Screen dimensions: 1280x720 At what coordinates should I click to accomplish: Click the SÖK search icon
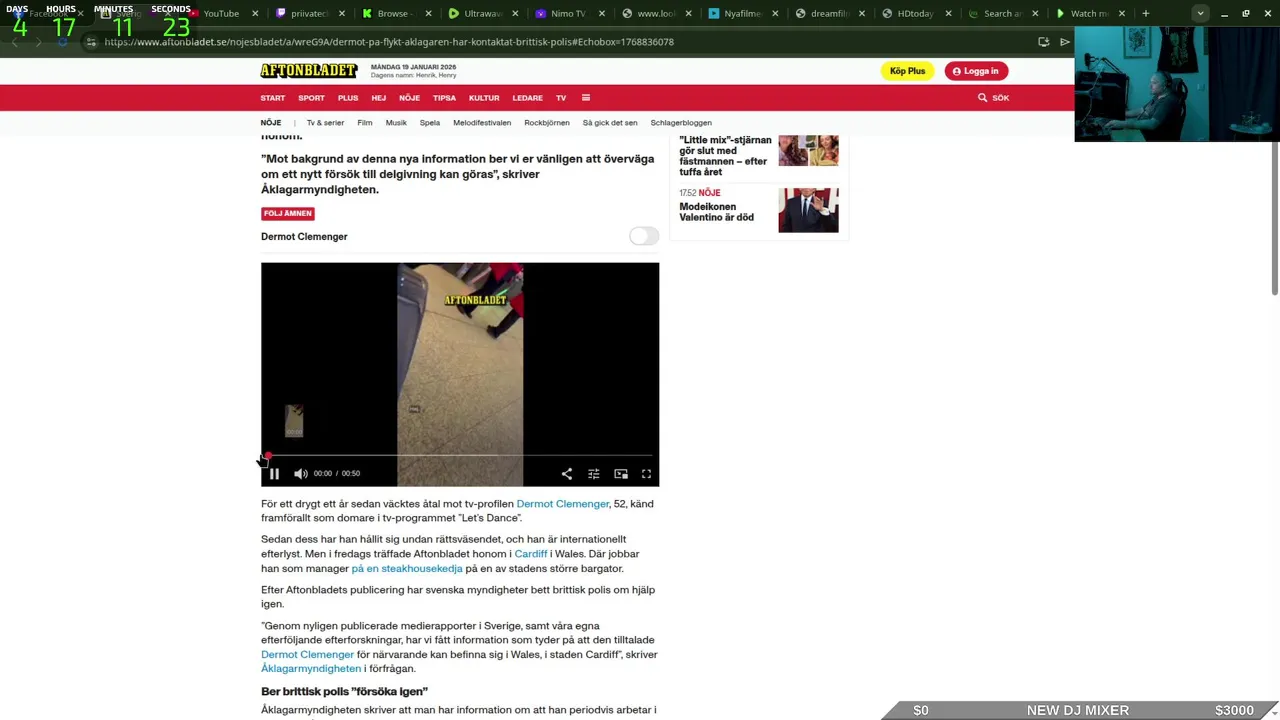point(993,98)
